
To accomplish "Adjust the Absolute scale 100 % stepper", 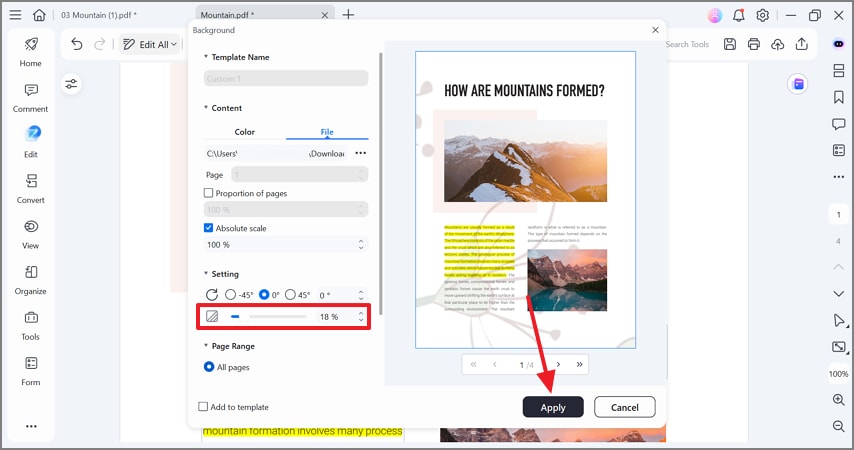I will (361, 245).
